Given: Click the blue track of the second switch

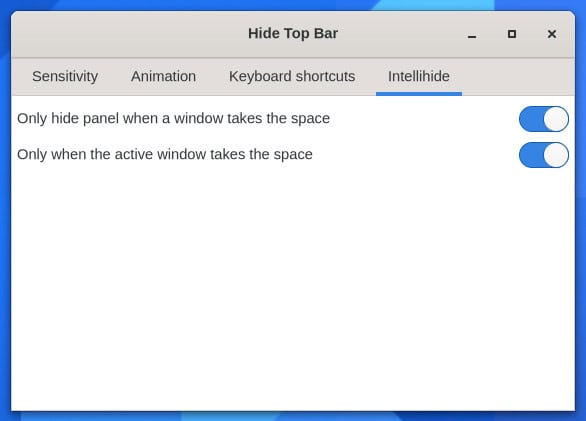Looking at the screenshot, I should [531, 155].
